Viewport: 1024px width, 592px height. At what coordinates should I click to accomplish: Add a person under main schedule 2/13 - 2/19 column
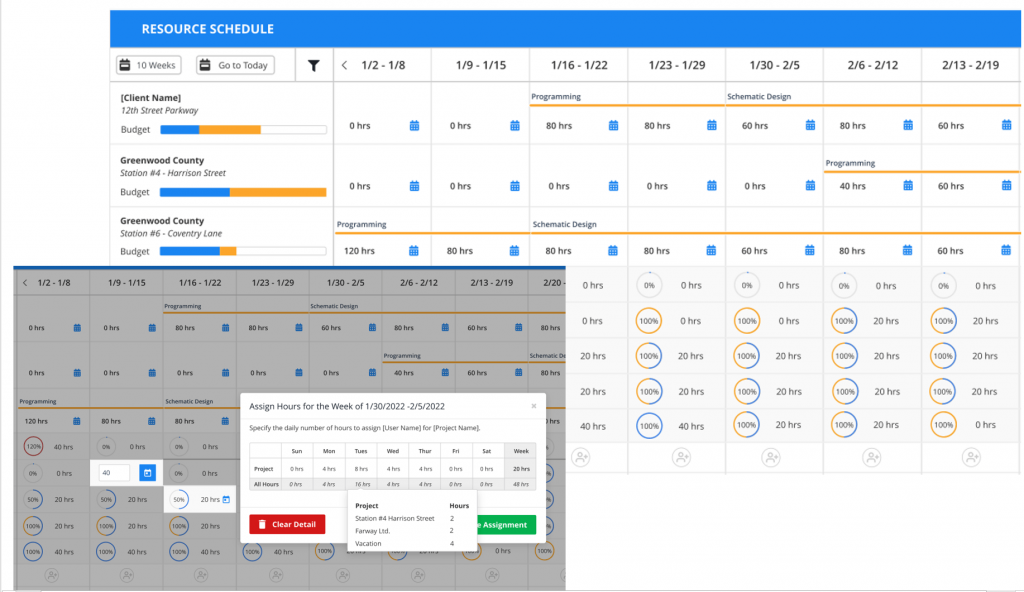pos(971,457)
